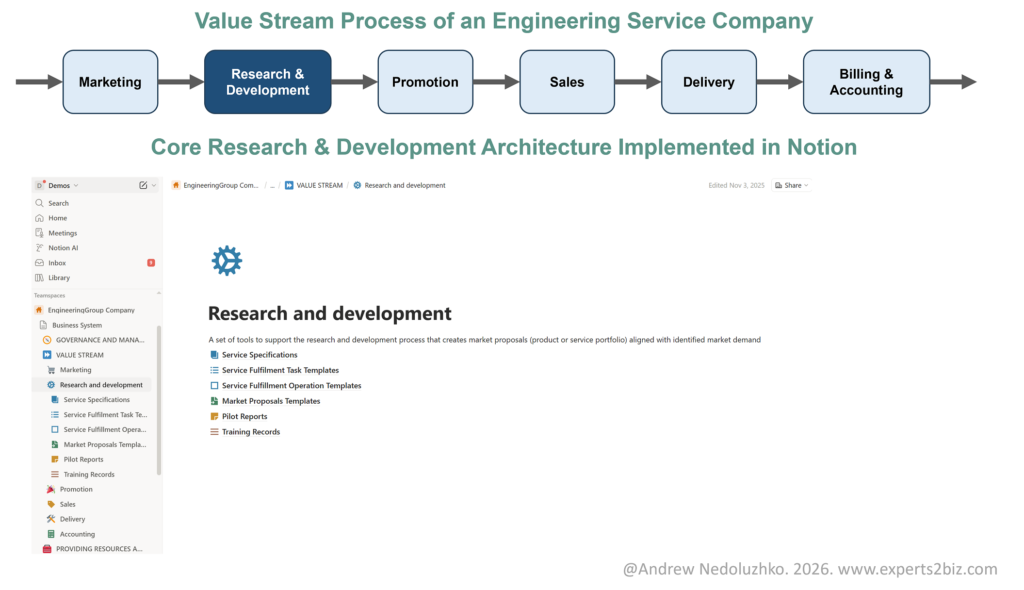This screenshot has height=590, width=1024.
Task: Open Market Proposals Templates page link
Action: [x=270, y=401]
